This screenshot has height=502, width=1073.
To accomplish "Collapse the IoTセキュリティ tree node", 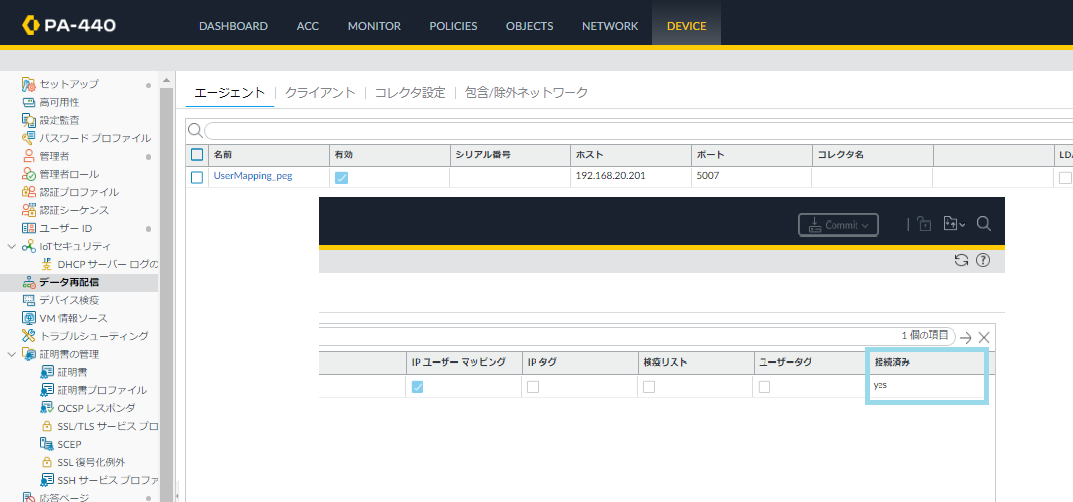I will tap(11, 246).
